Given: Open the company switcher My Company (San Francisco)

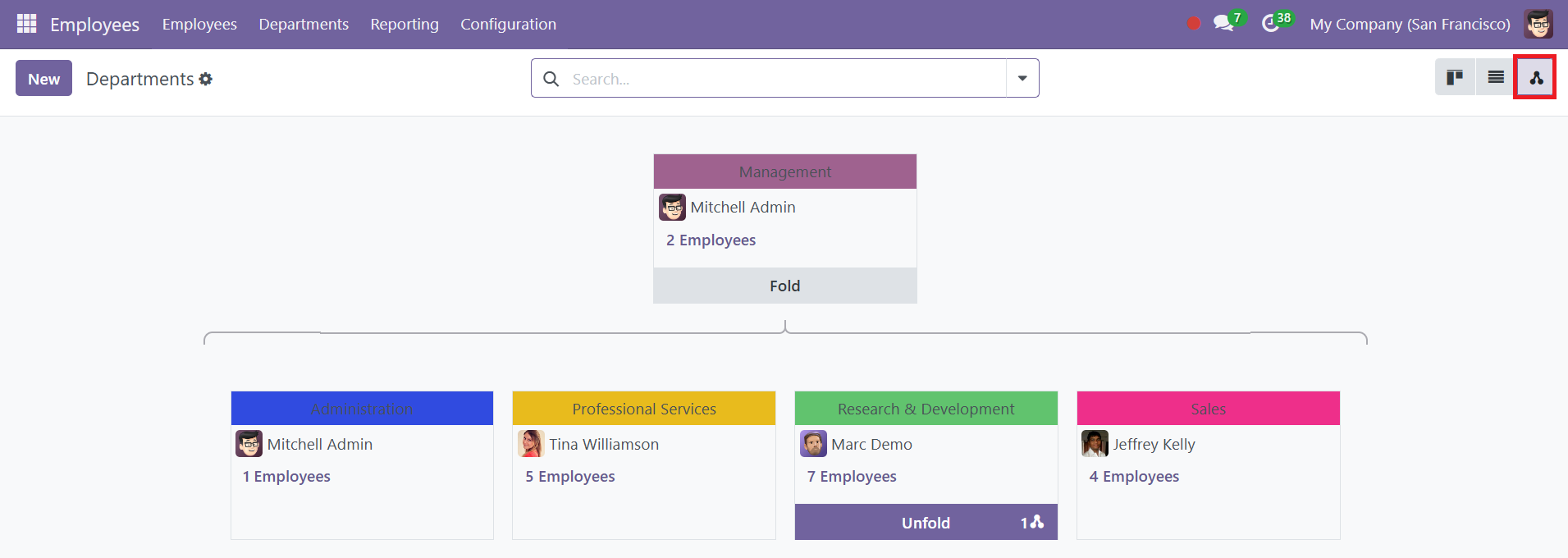Looking at the screenshot, I should (x=1410, y=24).
